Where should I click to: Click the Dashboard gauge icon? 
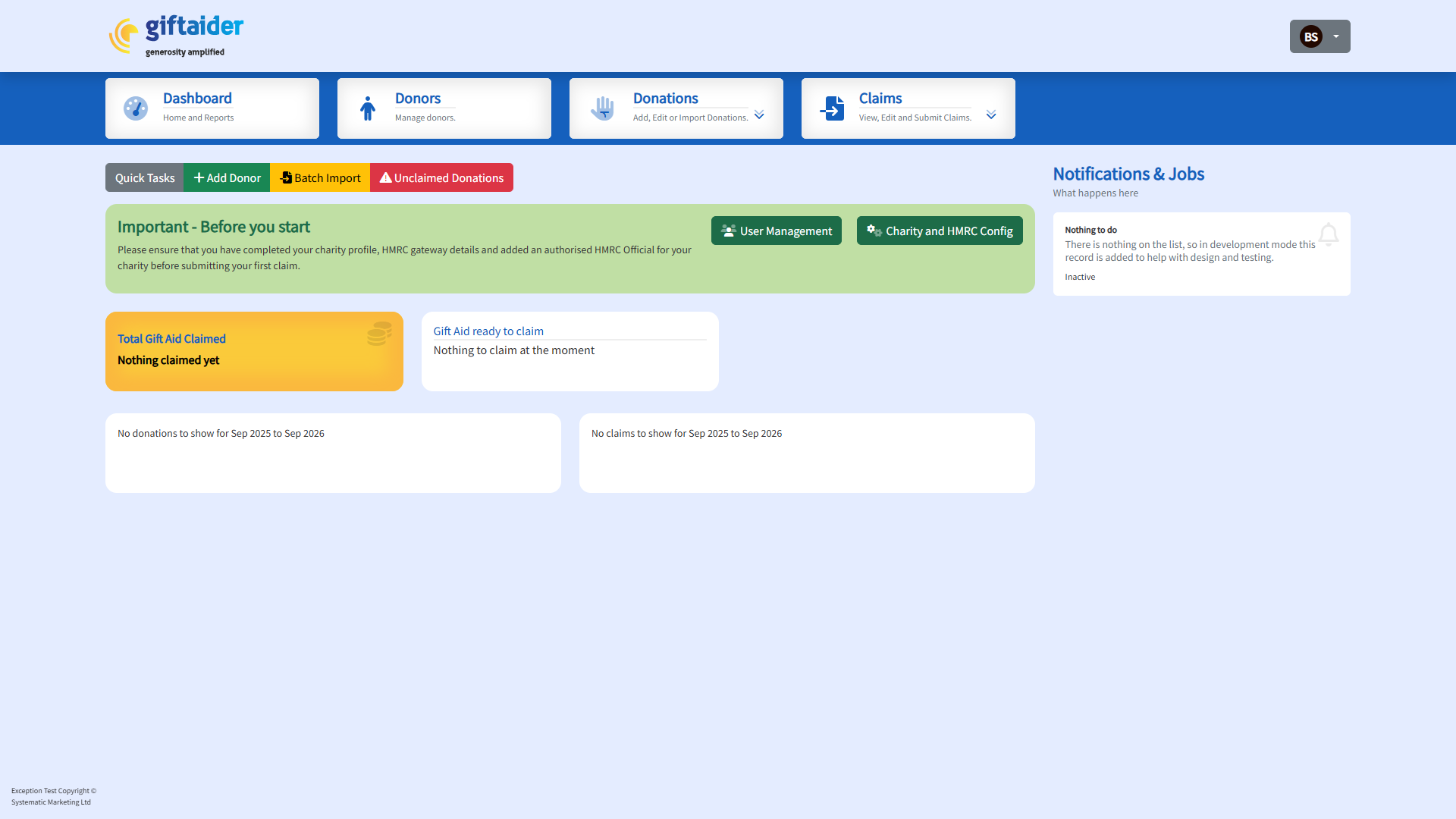[x=136, y=108]
